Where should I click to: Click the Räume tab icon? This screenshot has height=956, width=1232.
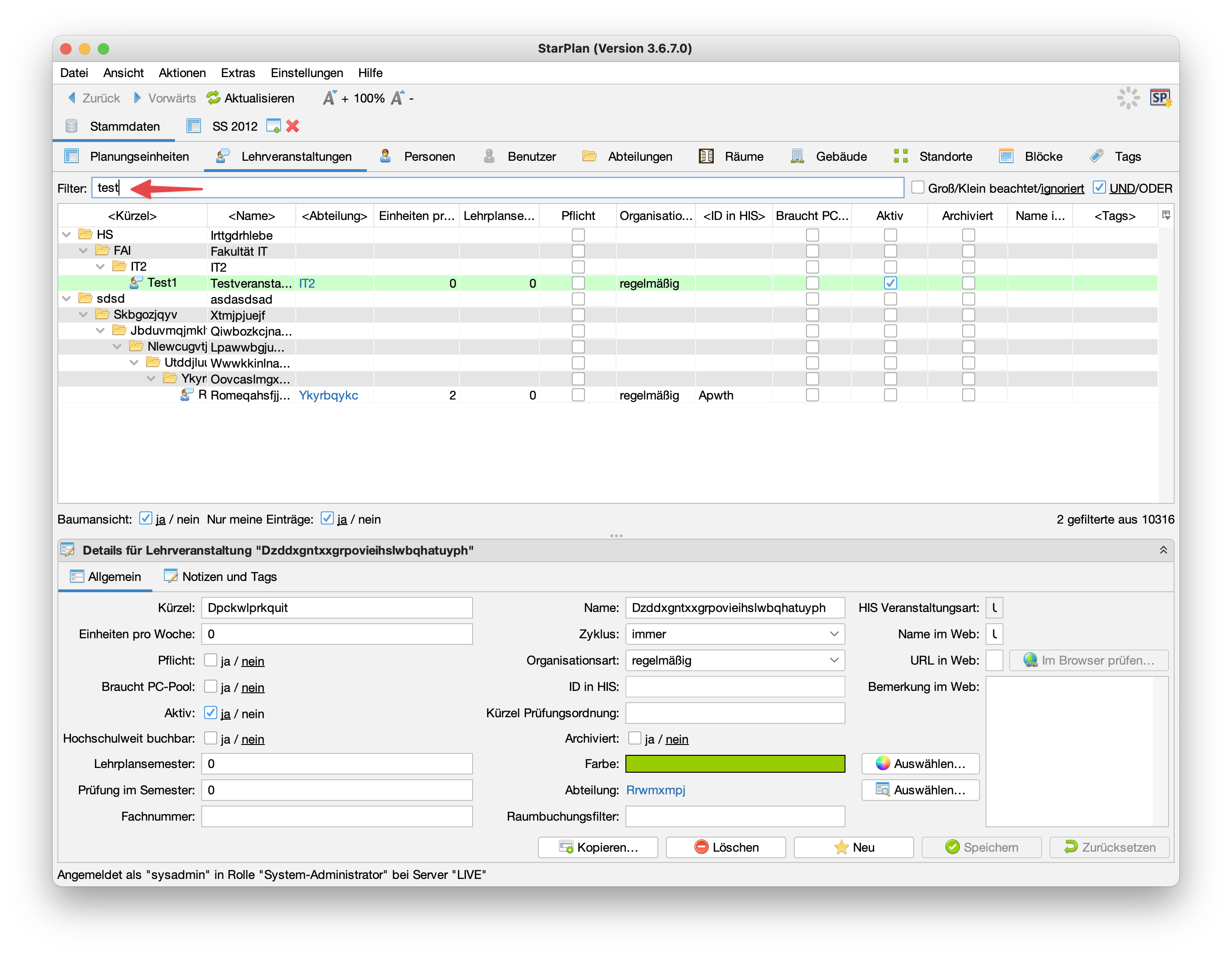click(x=706, y=156)
